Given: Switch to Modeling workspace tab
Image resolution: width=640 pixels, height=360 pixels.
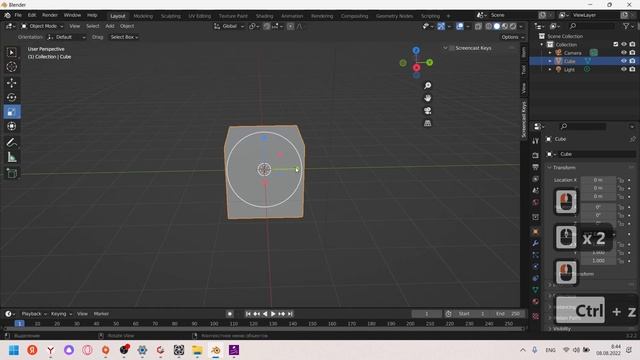Looking at the screenshot, I should [143, 16].
